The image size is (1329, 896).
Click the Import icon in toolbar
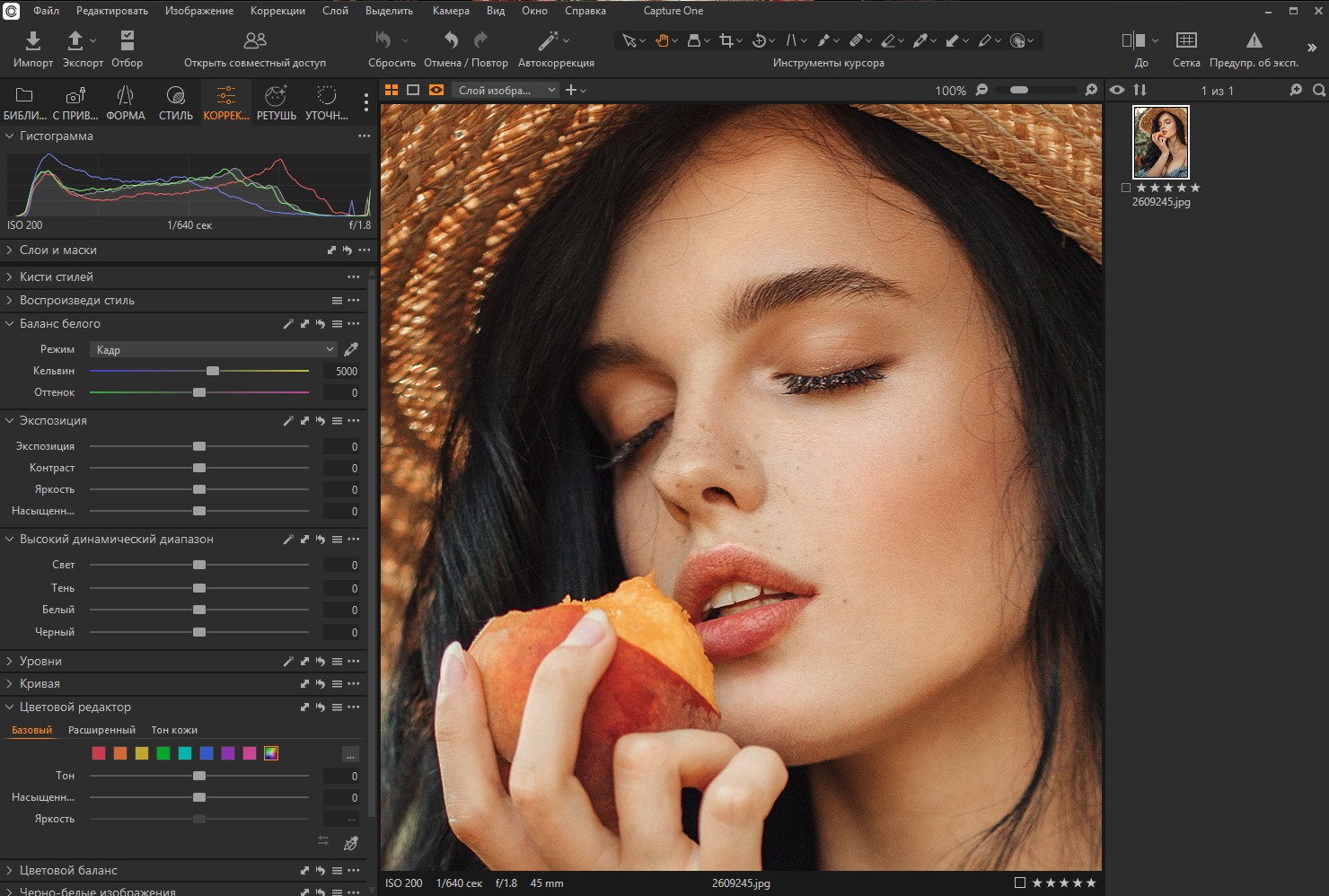pyautogui.click(x=33, y=41)
